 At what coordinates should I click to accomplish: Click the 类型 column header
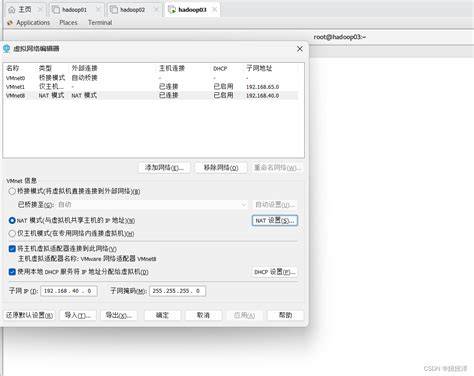click(x=45, y=68)
